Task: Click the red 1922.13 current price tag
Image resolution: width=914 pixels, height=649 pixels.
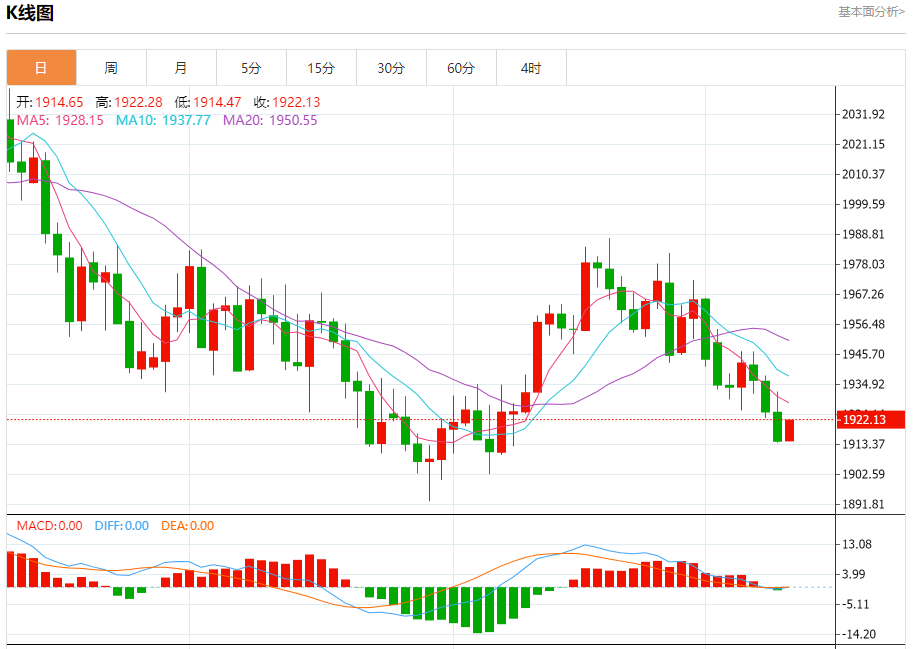Action: 871,419
